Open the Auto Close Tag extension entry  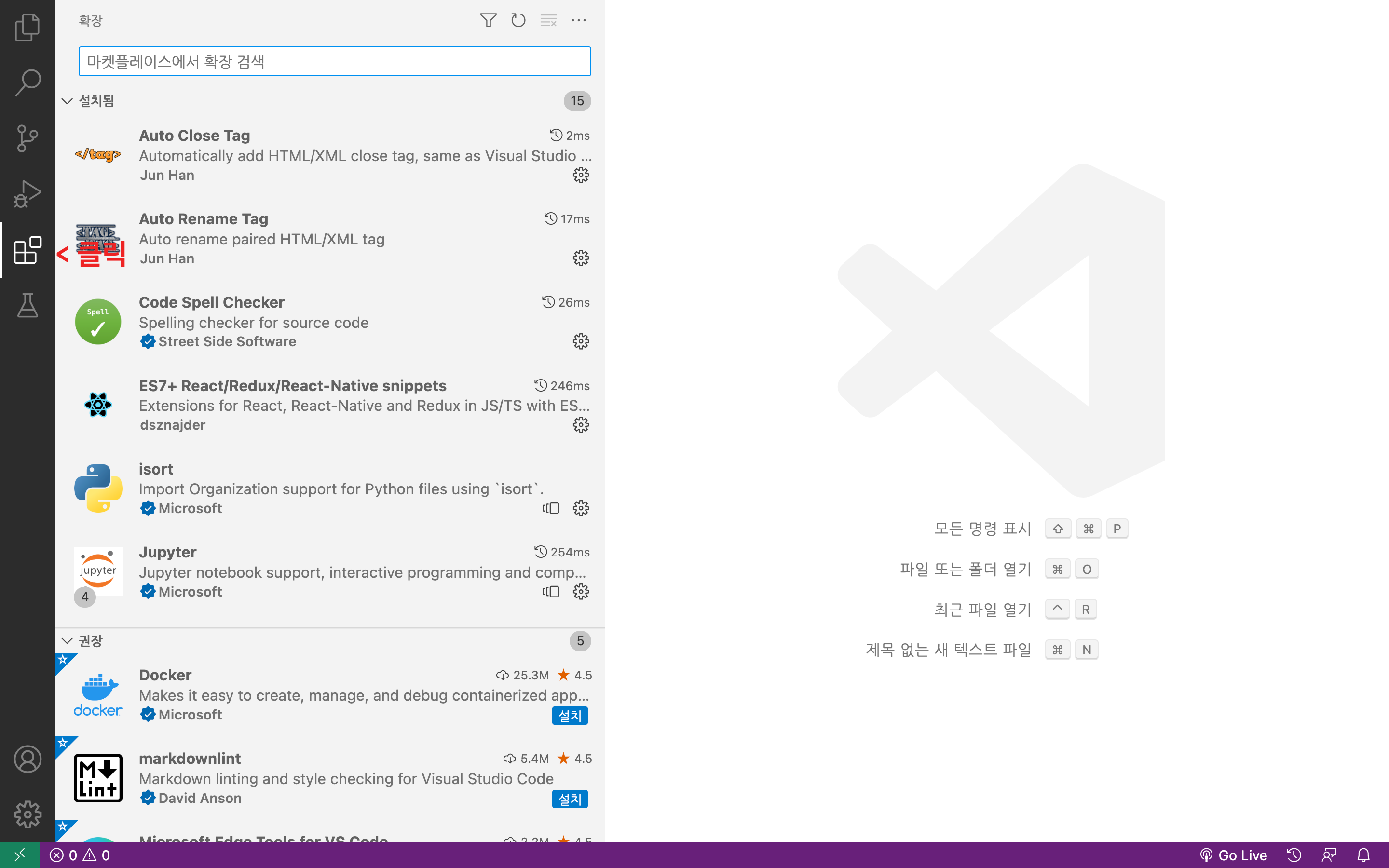(x=330, y=155)
